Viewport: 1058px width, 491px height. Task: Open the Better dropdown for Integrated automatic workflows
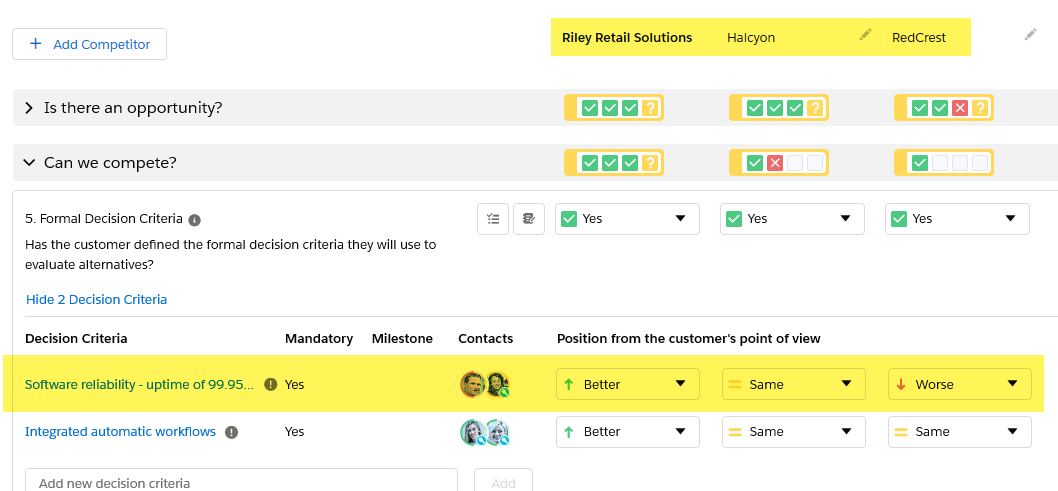[x=628, y=432]
